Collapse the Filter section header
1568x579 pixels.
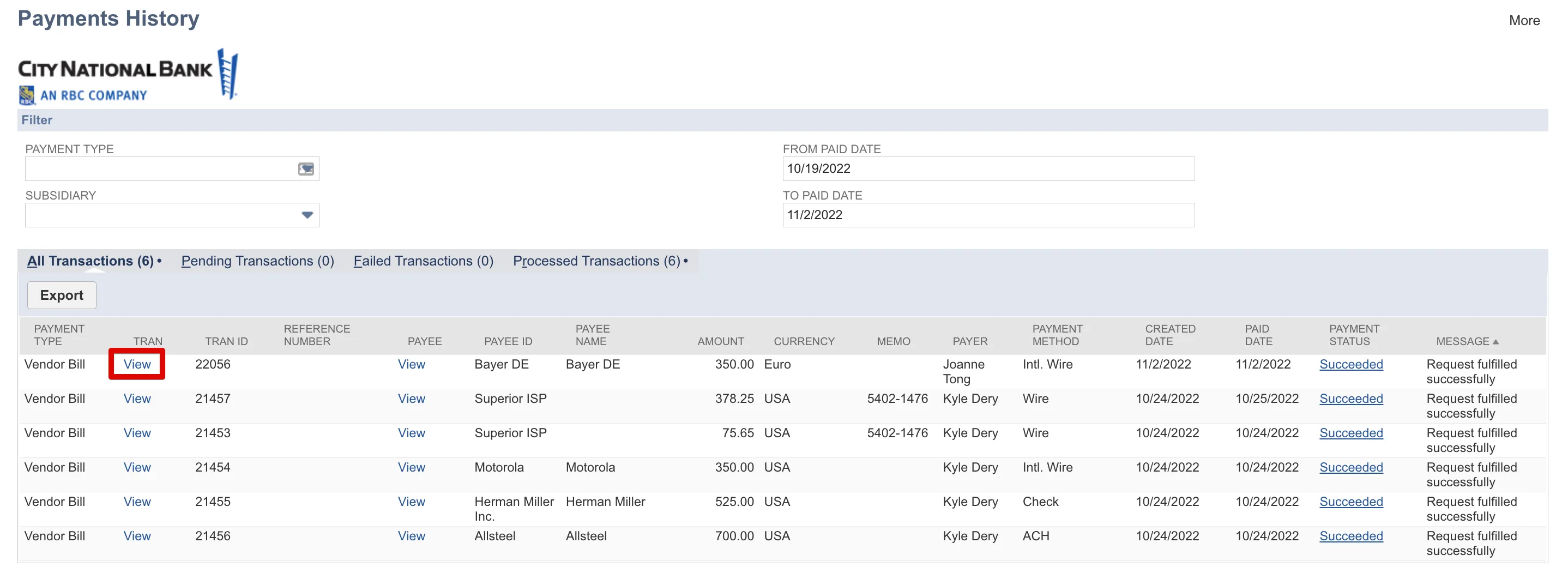point(782,120)
